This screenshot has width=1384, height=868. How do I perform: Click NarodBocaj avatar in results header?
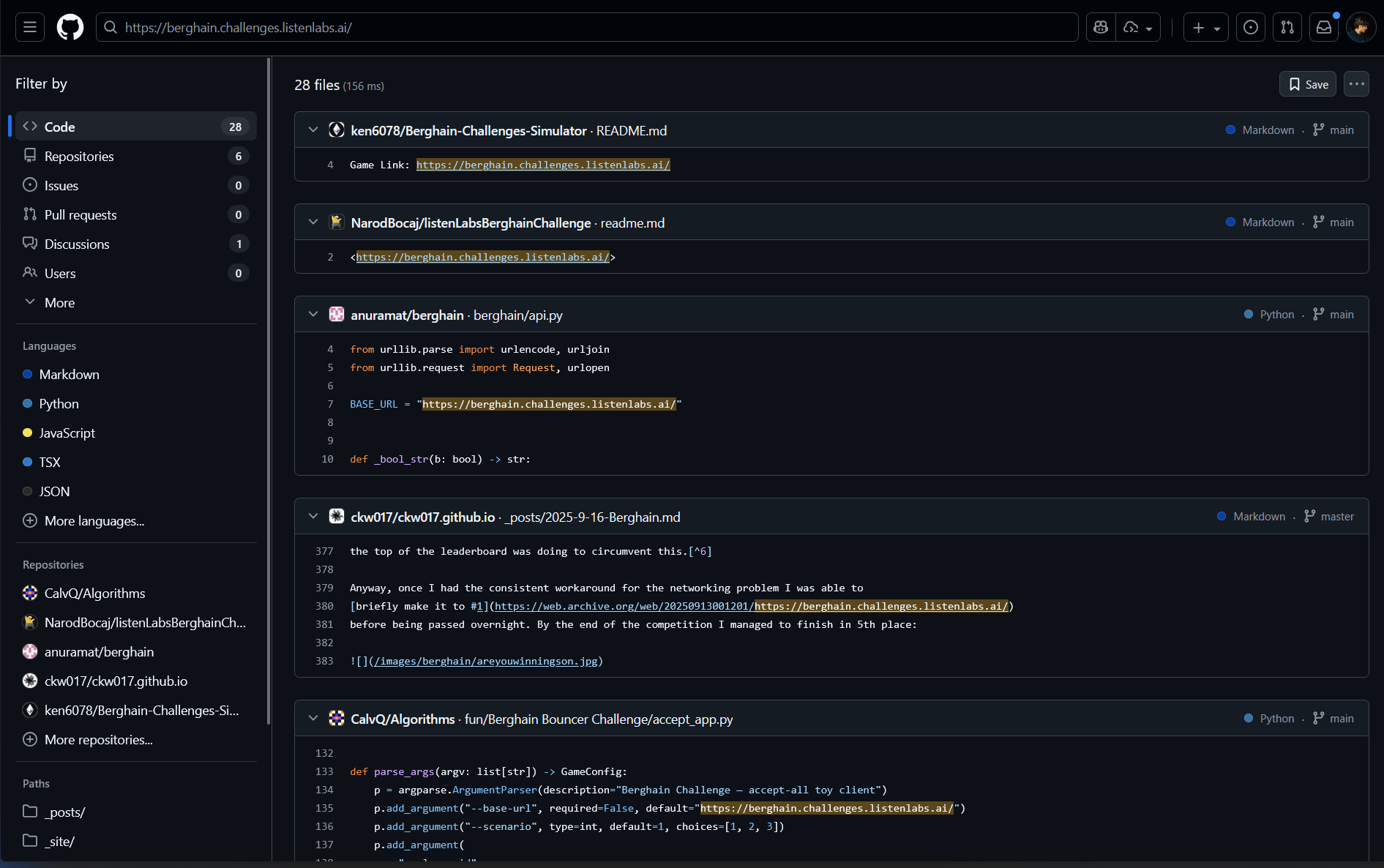pyautogui.click(x=337, y=222)
